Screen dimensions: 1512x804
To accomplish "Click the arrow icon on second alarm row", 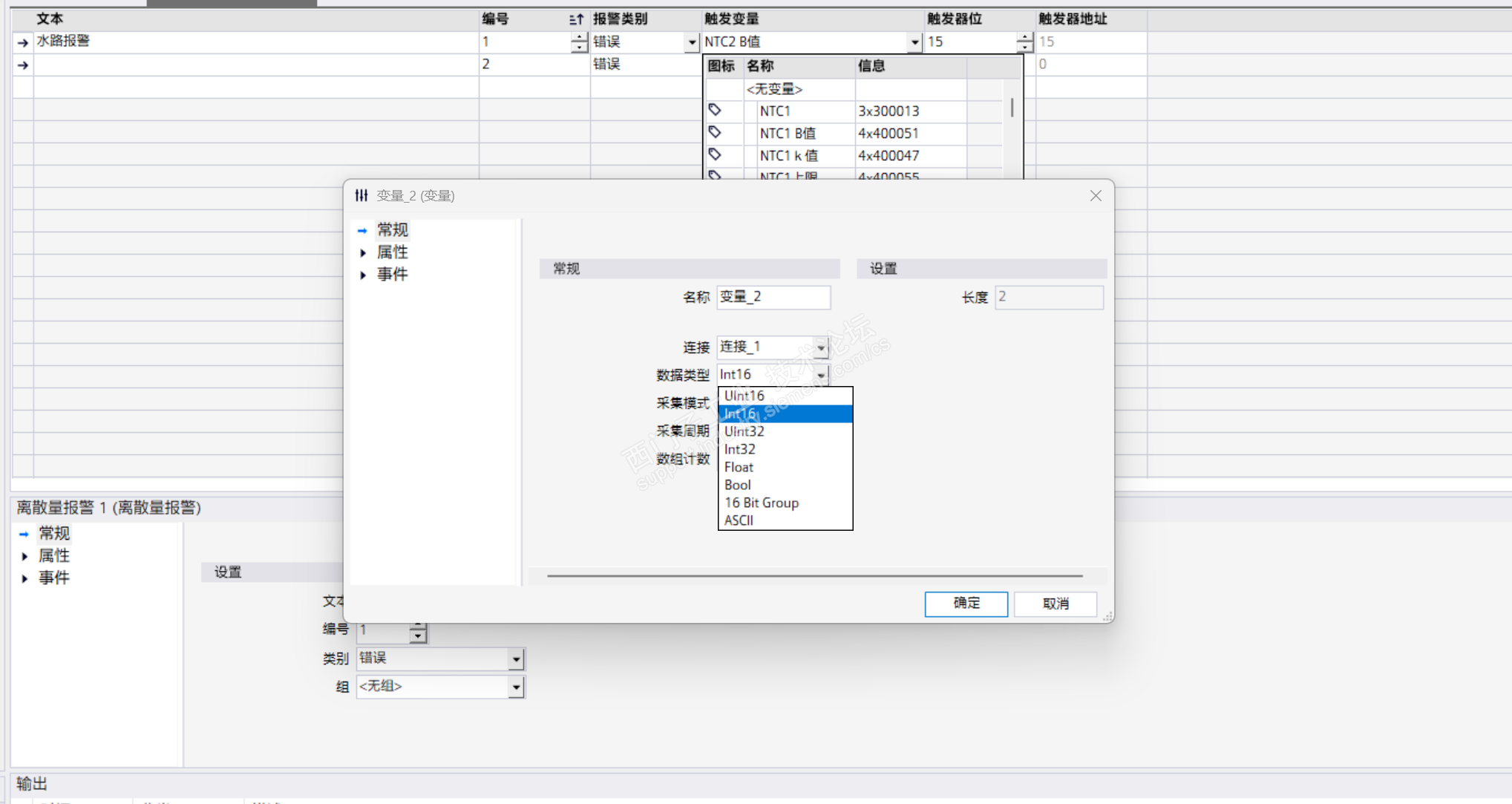I will pyautogui.click(x=22, y=65).
